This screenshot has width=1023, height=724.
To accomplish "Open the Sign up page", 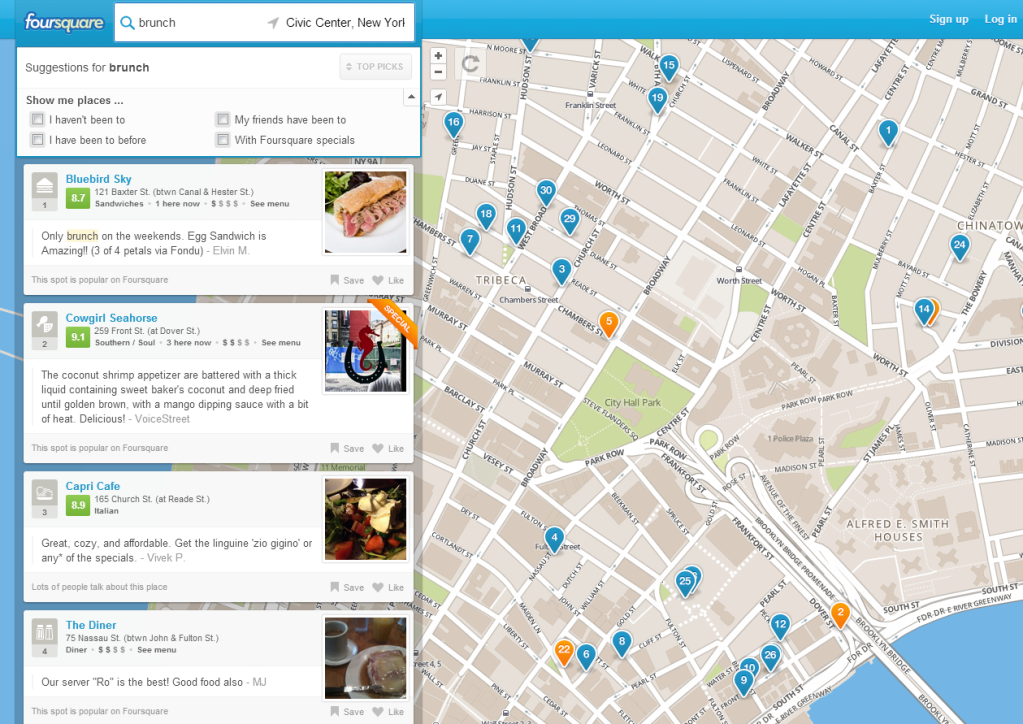I will pos(949,19).
